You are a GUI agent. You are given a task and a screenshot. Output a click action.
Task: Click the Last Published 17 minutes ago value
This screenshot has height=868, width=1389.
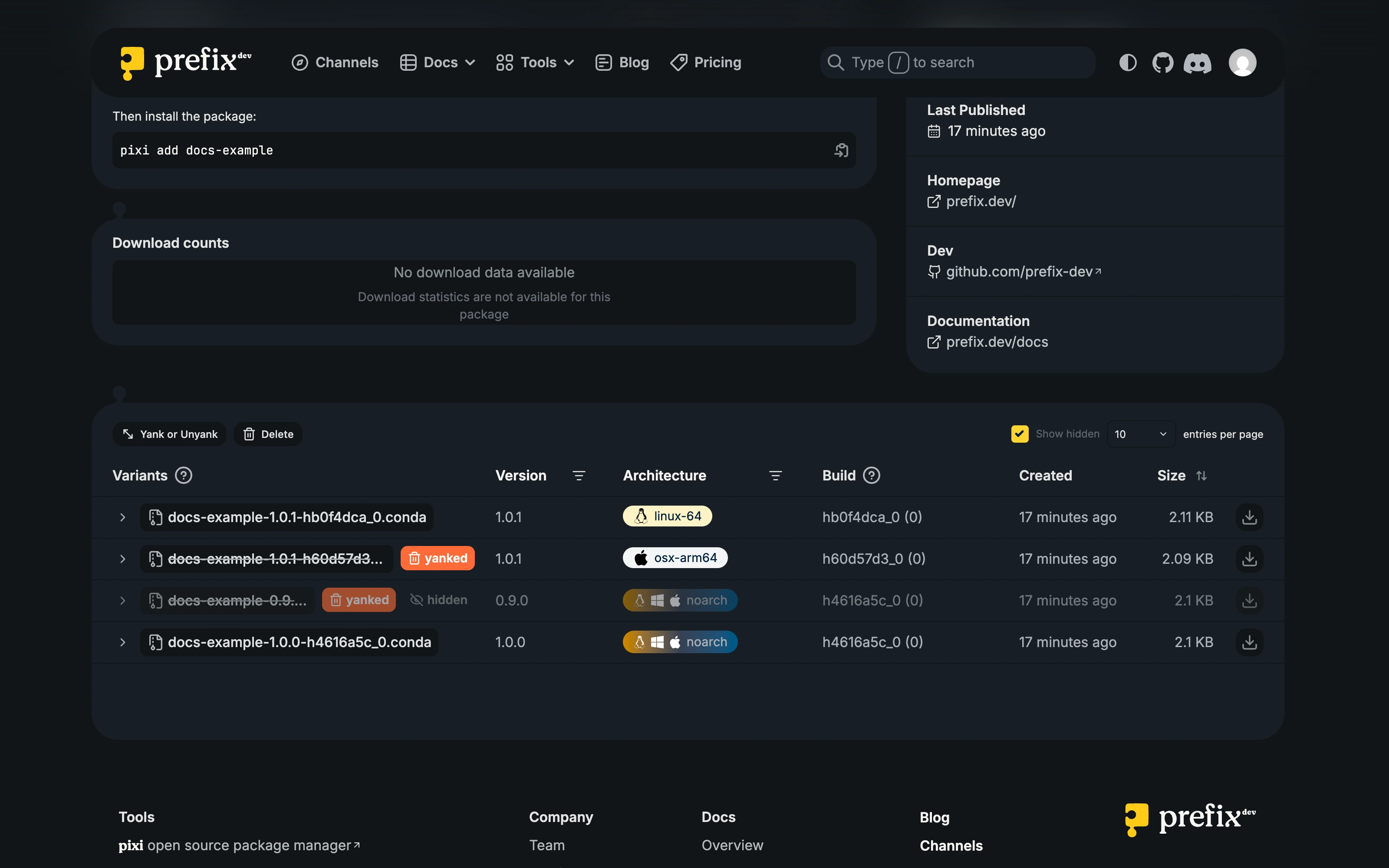pyautogui.click(x=997, y=131)
